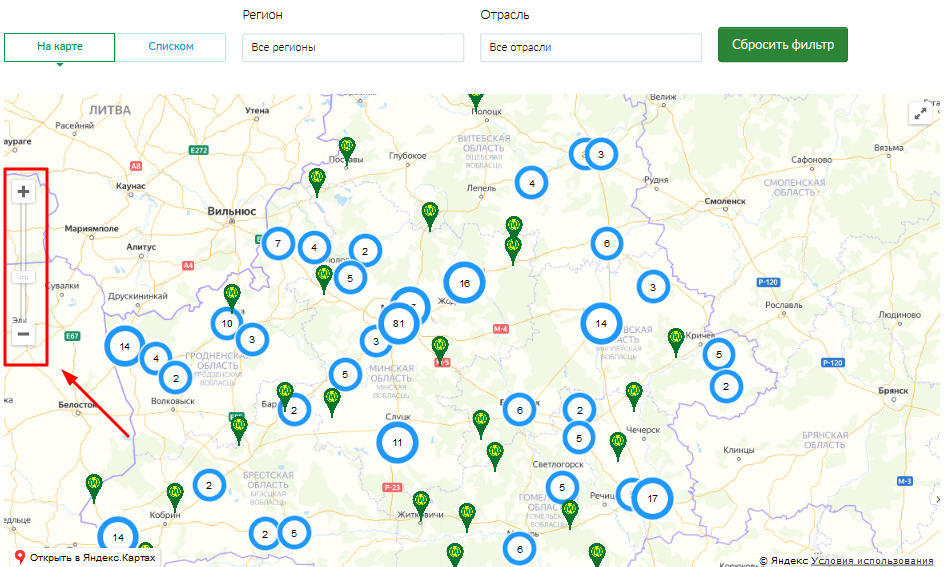Click the cluster marker showing 7
The image size is (944, 567).
pyautogui.click(x=277, y=243)
